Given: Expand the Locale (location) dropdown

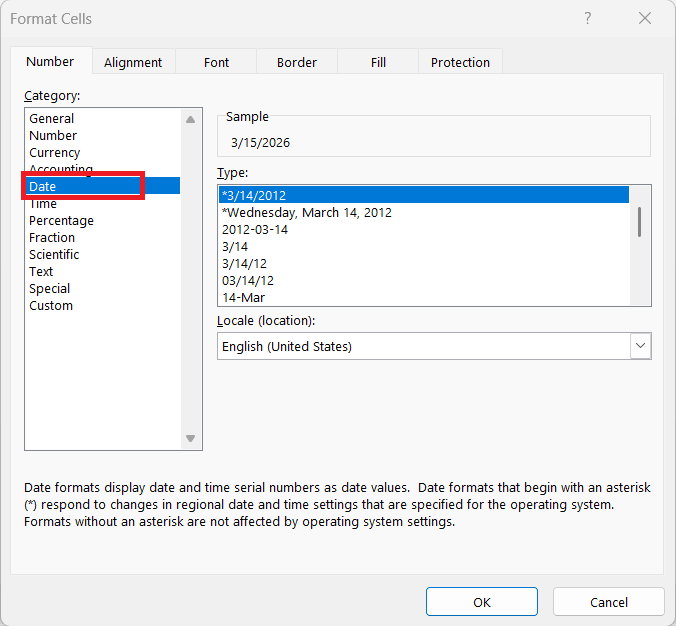Looking at the screenshot, I should point(640,346).
